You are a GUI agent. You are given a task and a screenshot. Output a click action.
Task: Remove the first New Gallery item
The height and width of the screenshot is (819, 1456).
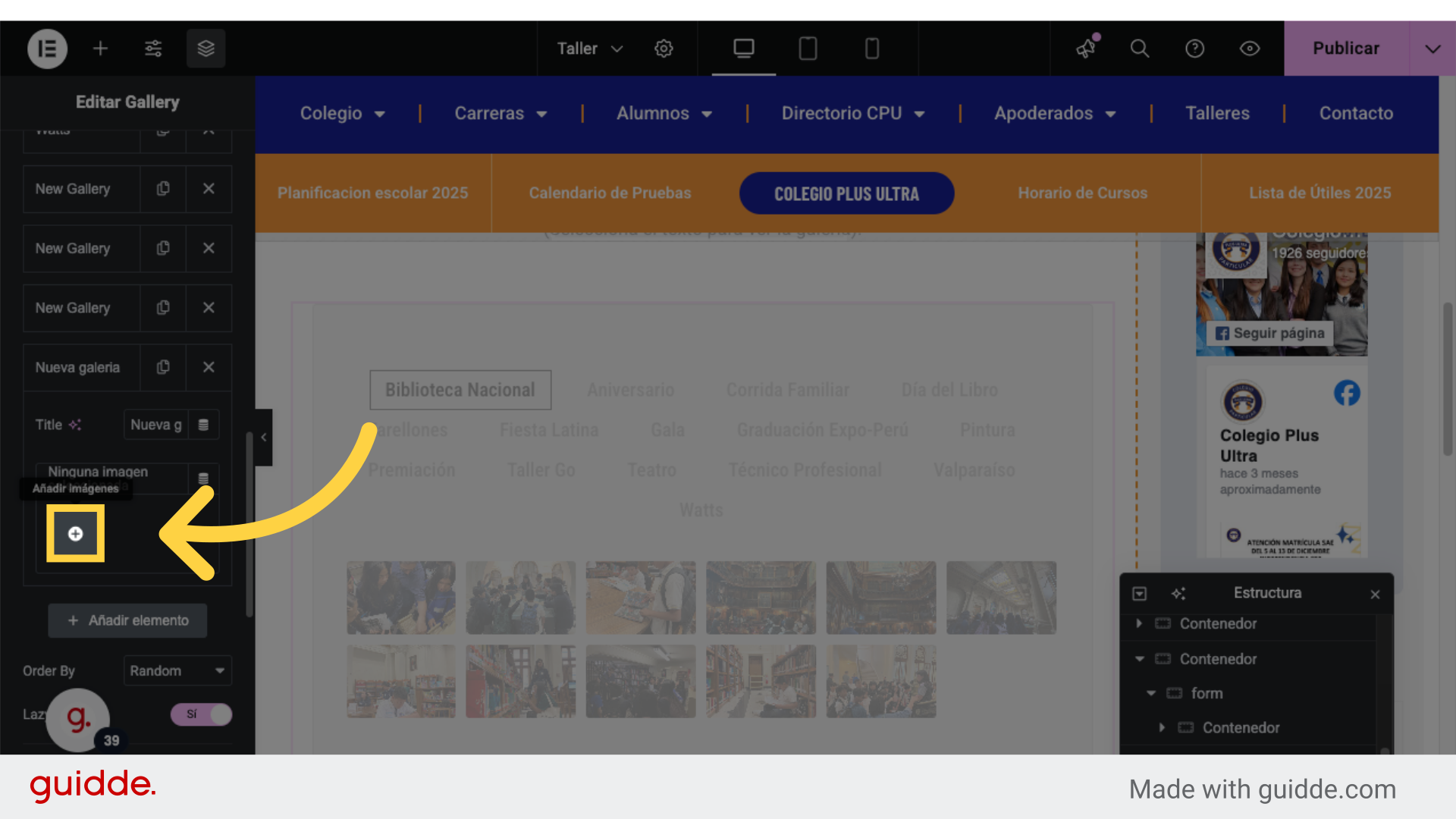pos(209,188)
